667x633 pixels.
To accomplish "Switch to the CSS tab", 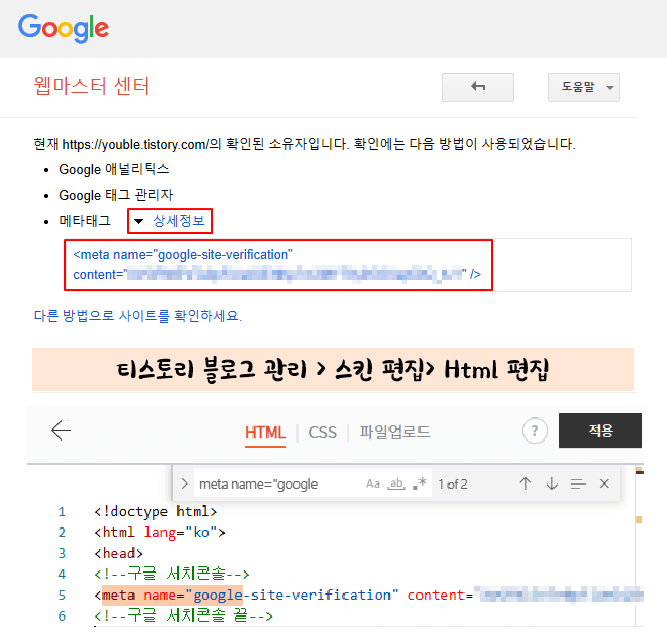I will [x=322, y=433].
